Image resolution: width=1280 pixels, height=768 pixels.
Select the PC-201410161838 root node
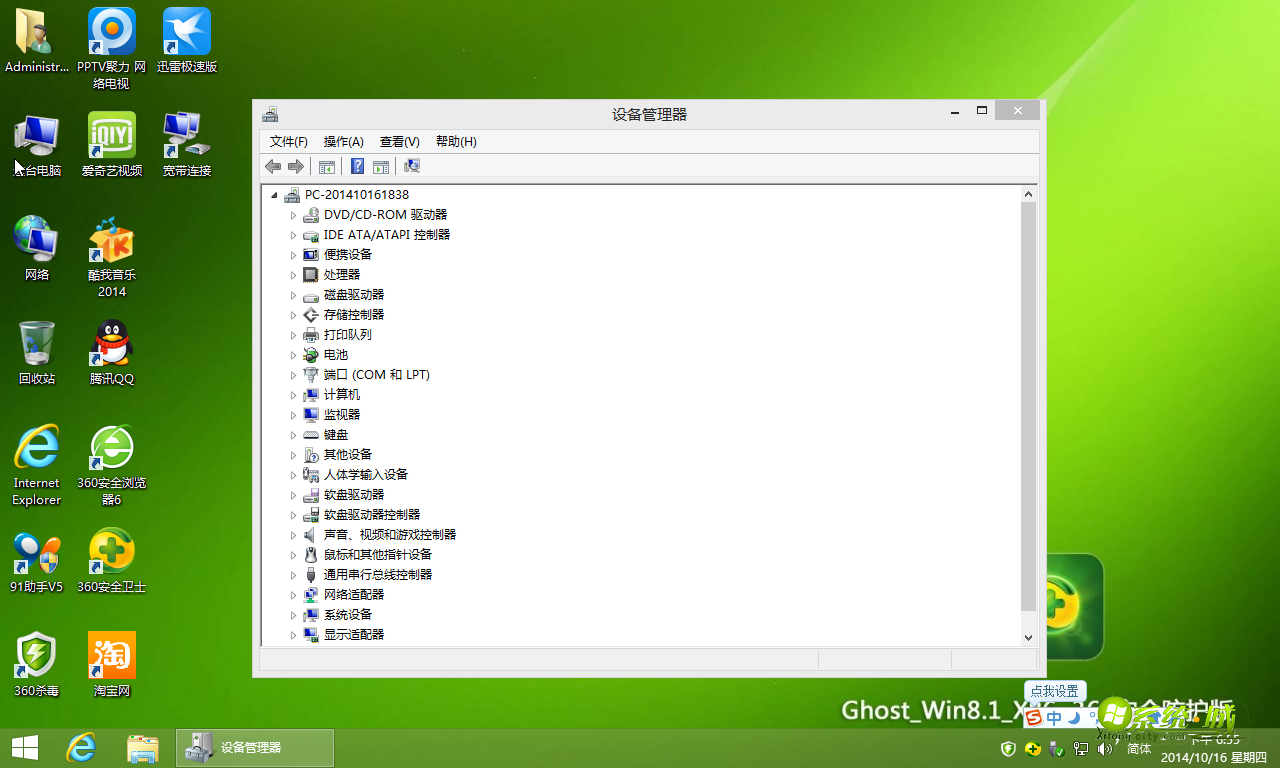click(x=357, y=194)
